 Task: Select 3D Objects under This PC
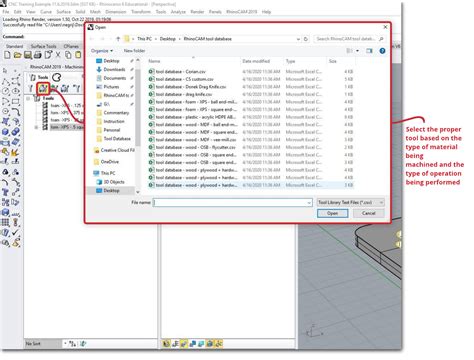(113, 182)
